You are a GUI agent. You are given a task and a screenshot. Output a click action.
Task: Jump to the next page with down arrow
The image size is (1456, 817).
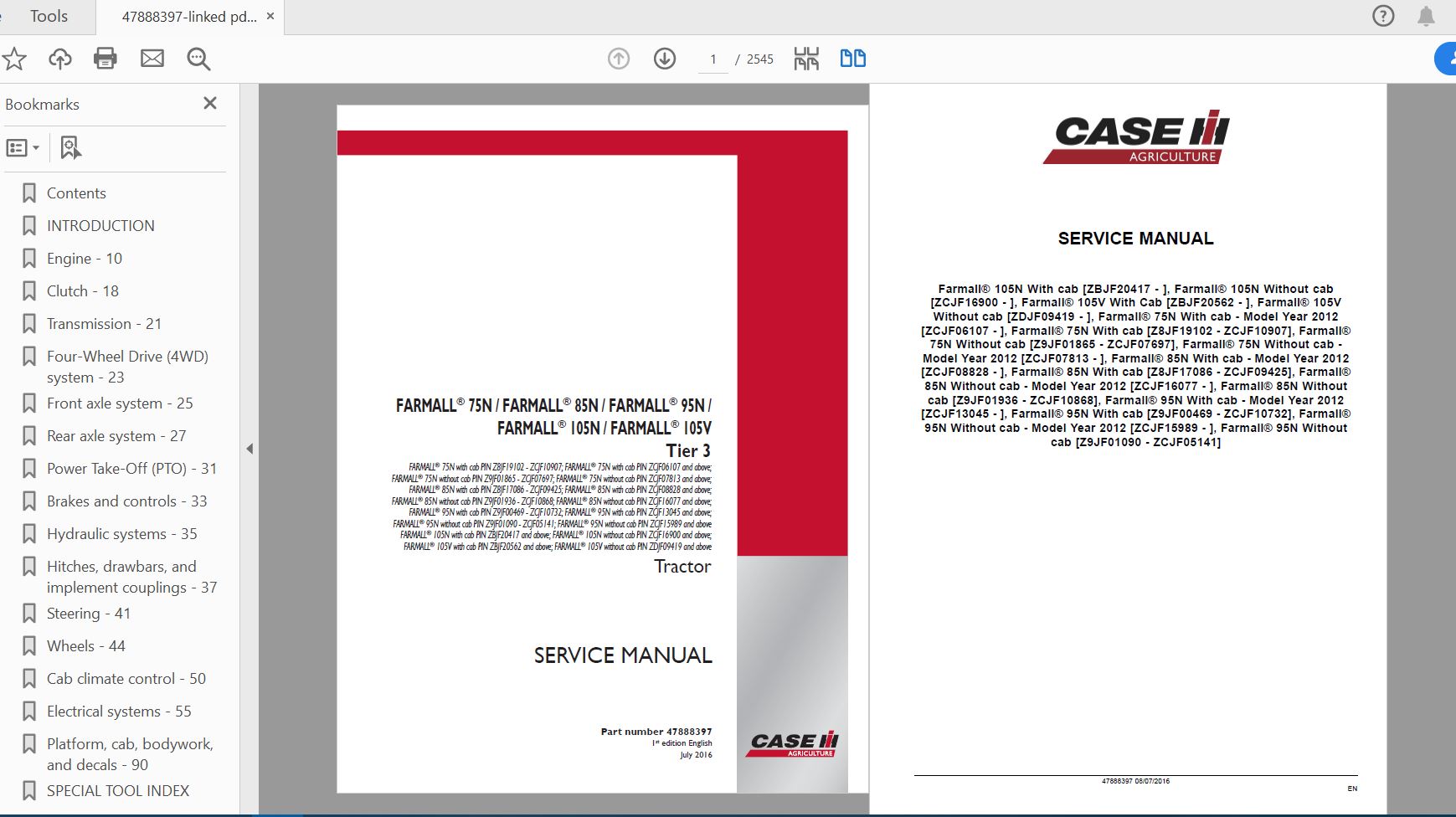coord(664,59)
